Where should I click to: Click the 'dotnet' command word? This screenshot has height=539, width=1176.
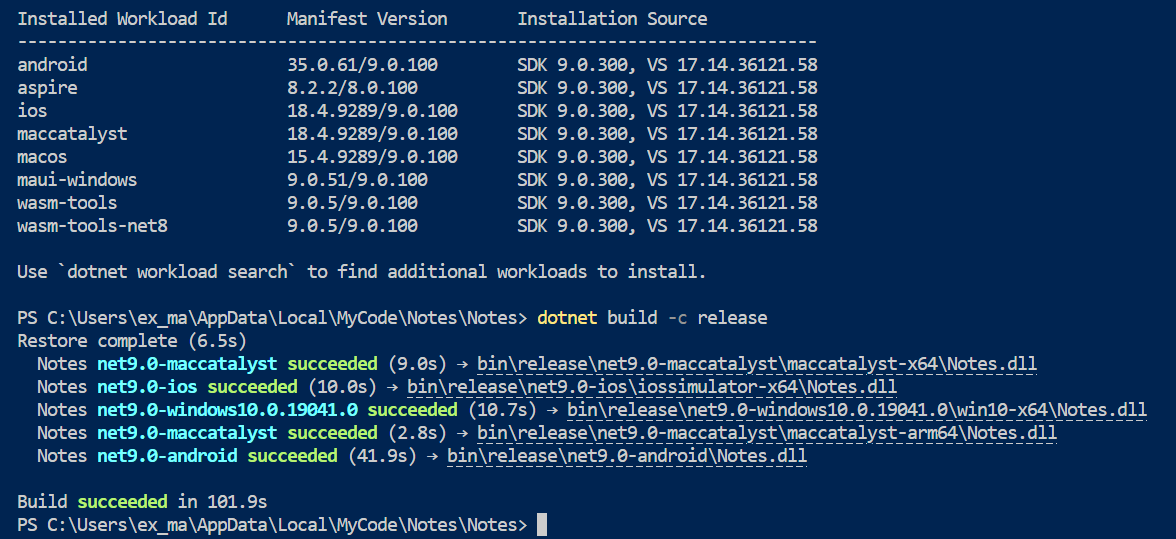(x=567, y=318)
